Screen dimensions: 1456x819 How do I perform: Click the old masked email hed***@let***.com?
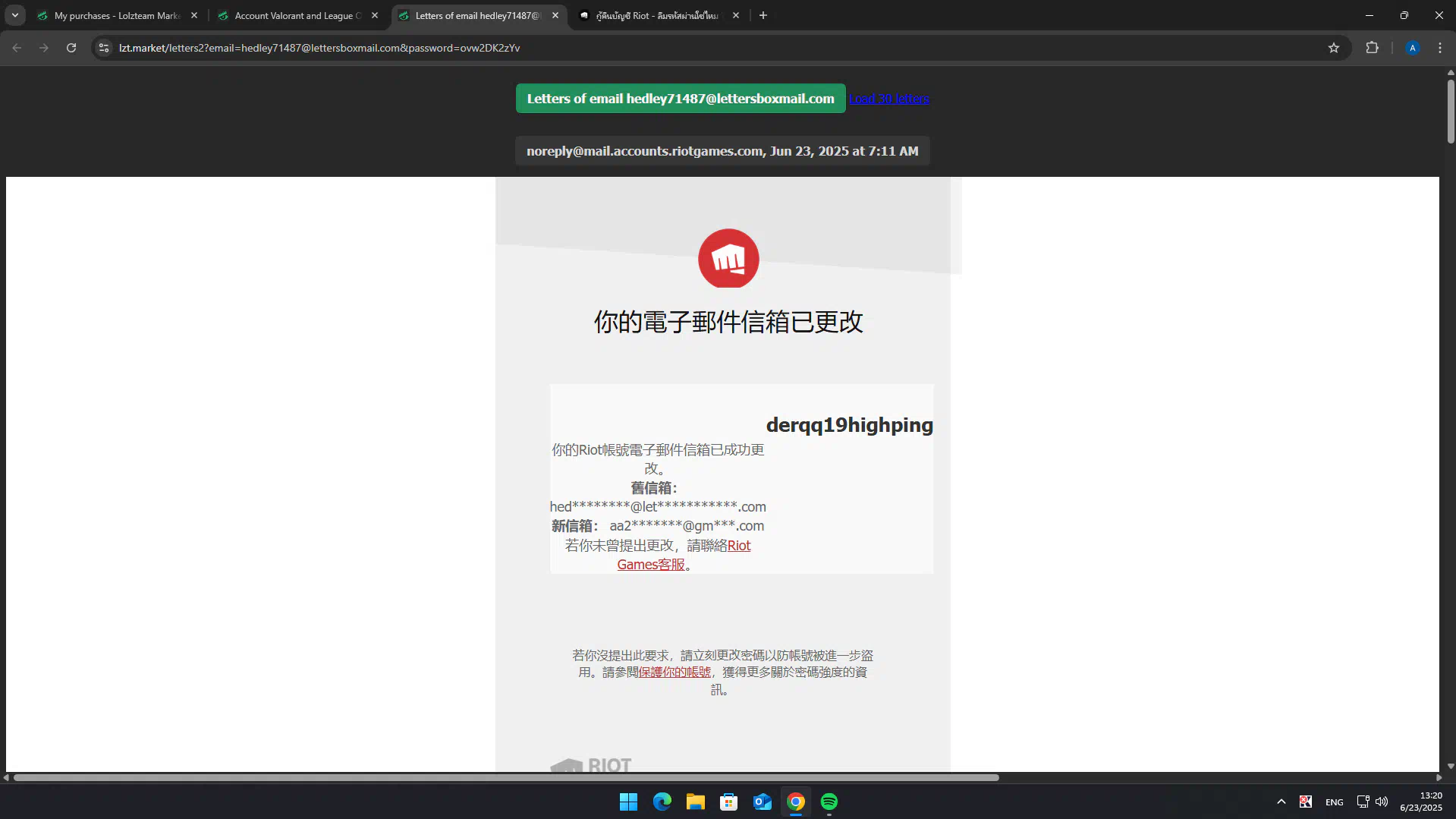pos(658,507)
